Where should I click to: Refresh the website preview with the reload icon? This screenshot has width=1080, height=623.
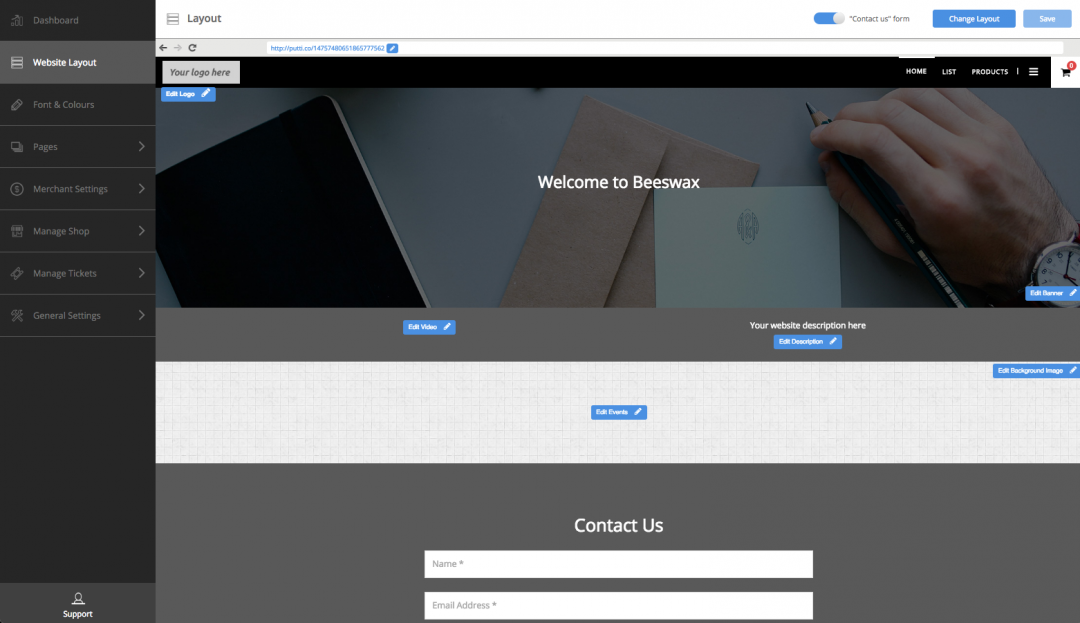pyautogui.click(x=193, y=47)
